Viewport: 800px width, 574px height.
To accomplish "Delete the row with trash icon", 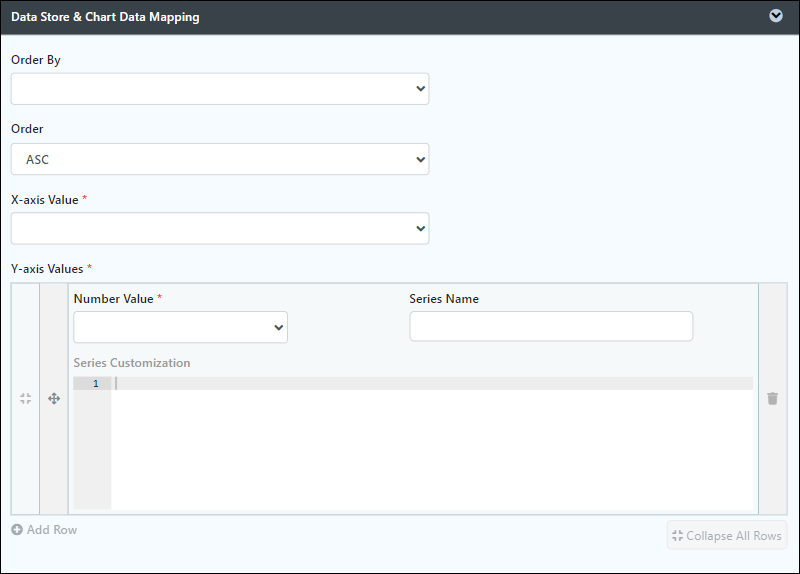I will (772, 398).
